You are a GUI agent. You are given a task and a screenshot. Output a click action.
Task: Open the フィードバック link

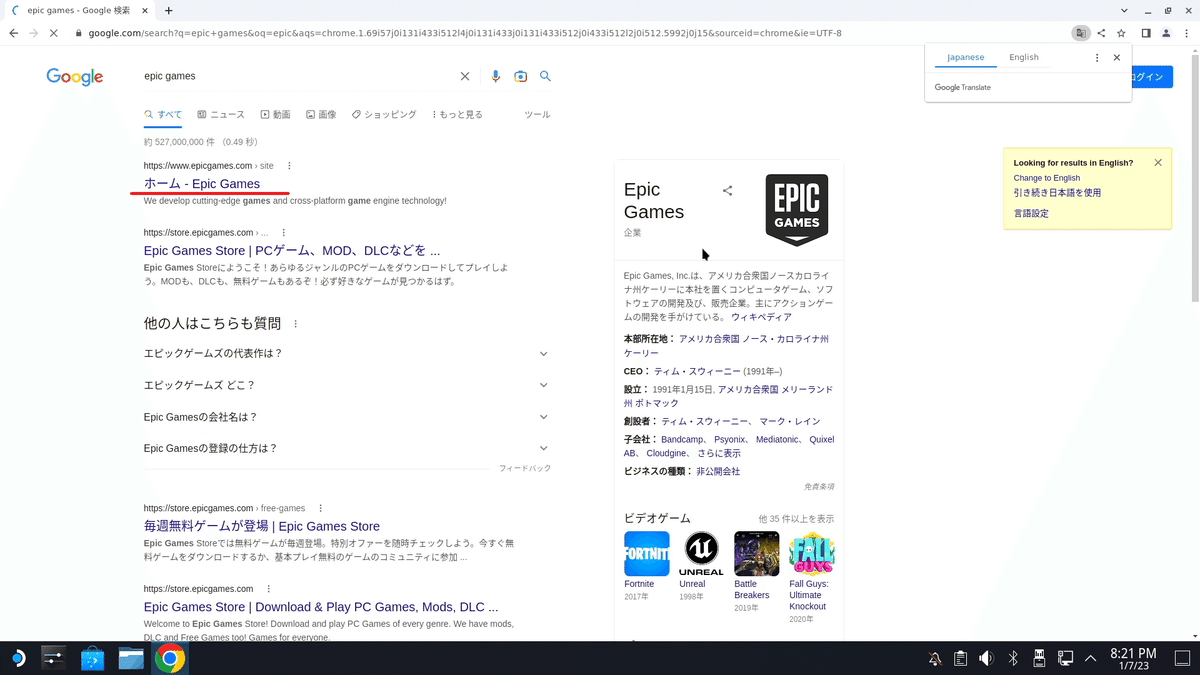525,468
